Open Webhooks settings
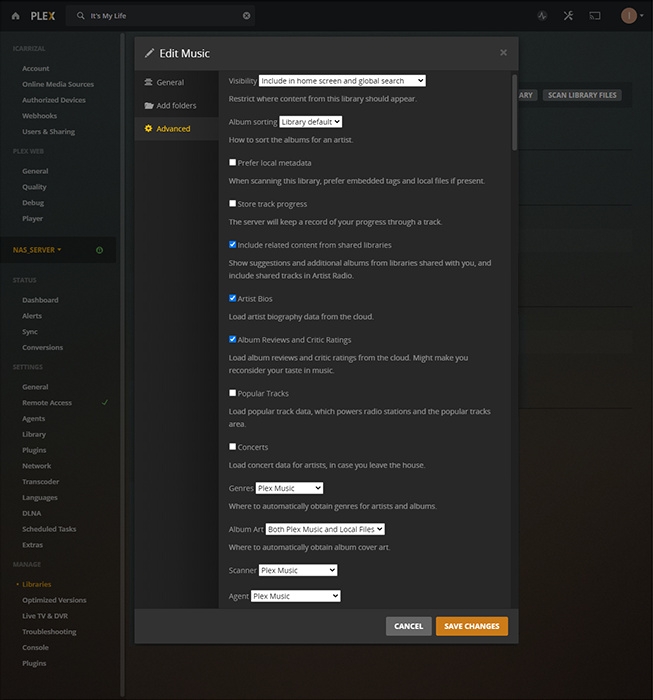The image size is (653, 700). 39,116
